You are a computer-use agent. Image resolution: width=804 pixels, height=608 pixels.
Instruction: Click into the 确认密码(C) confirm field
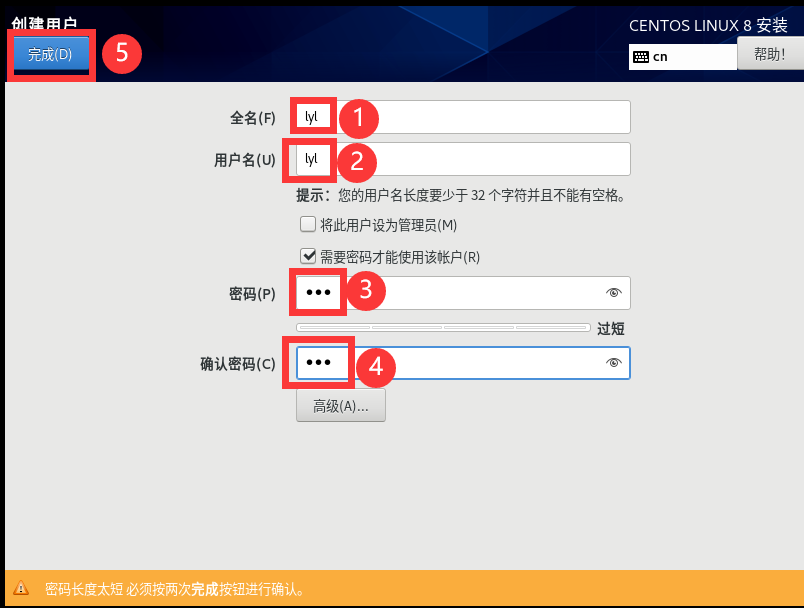click(463, 363)
